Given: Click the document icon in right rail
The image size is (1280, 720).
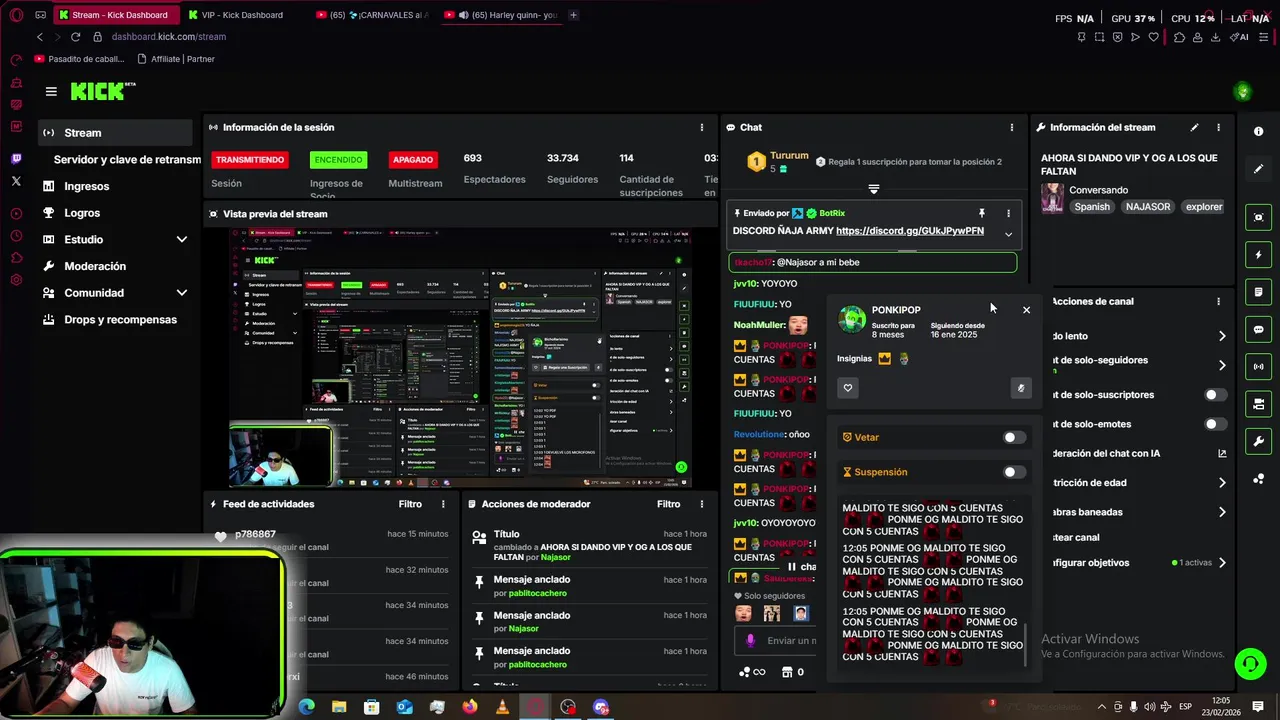Looking at the screenshot, I should tap(1258, 292).
